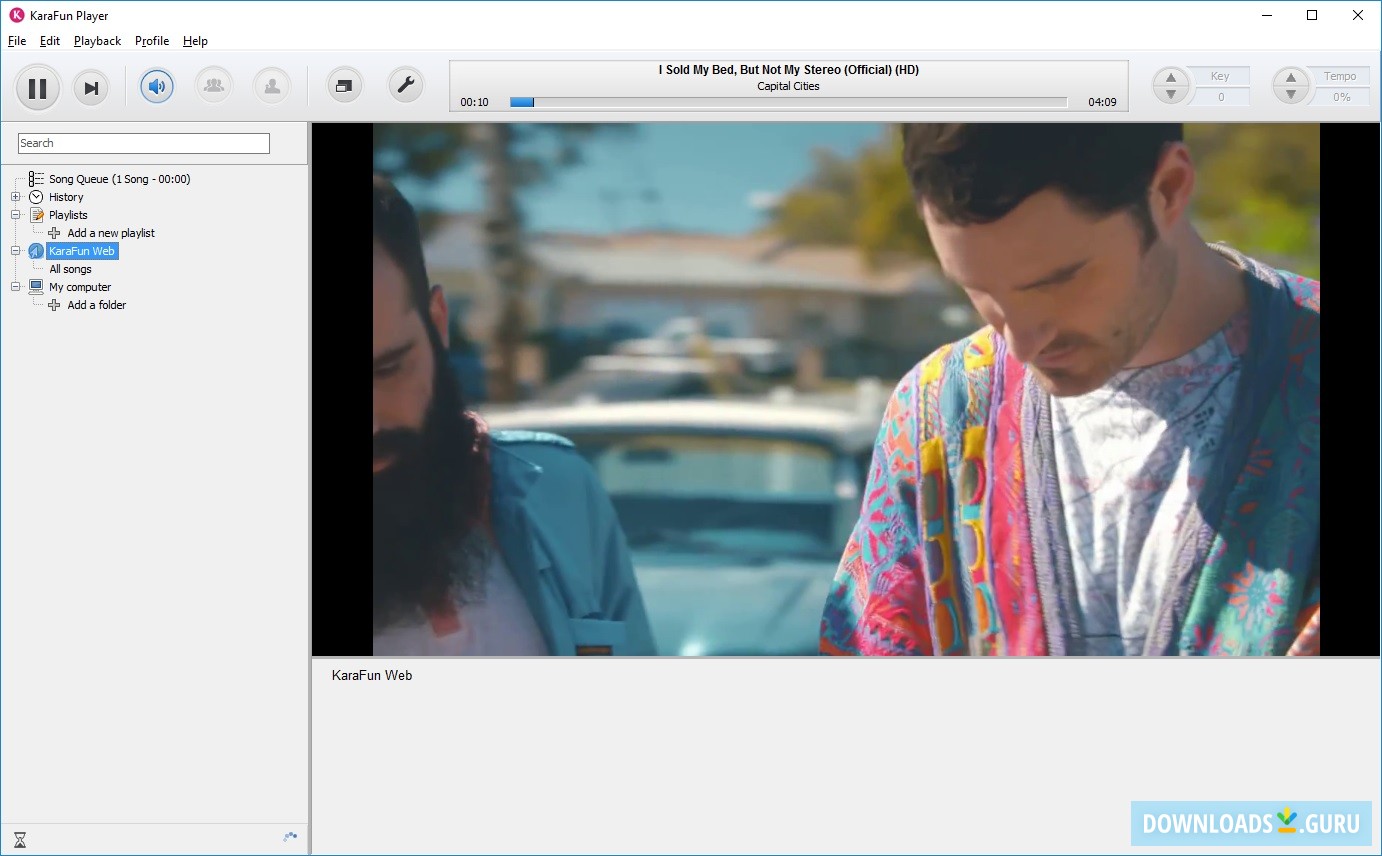Collapse the My computer tree node
This screenshot has width=1382, height=856.
point(16,287)
